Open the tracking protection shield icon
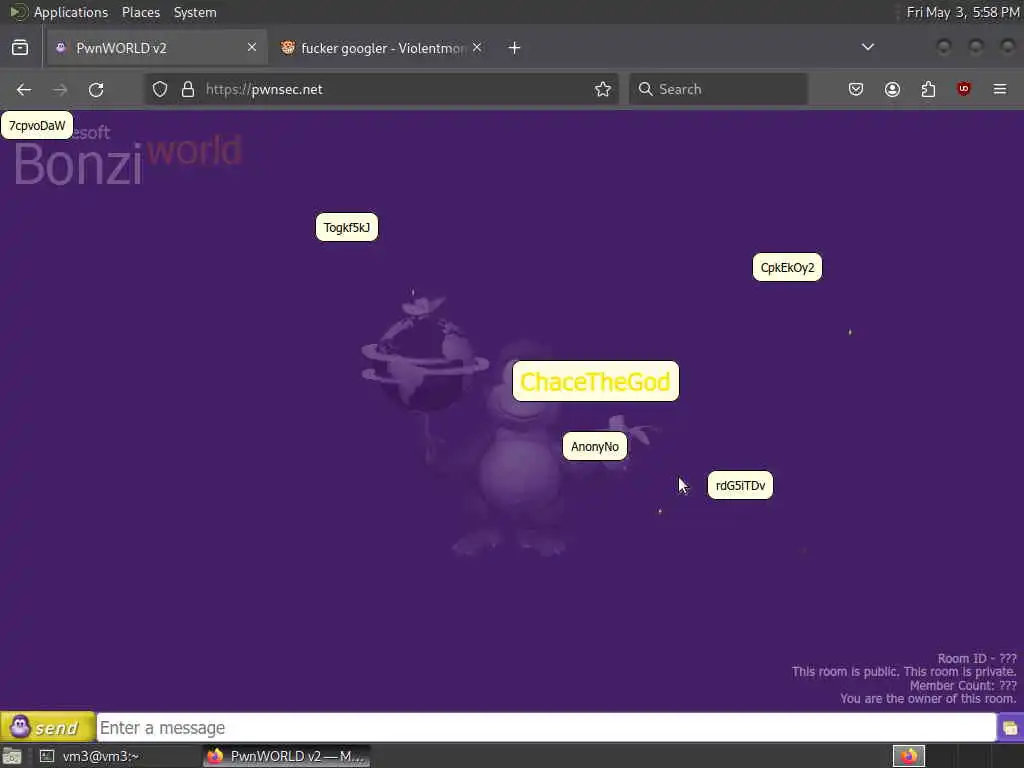 pos(160,89)
